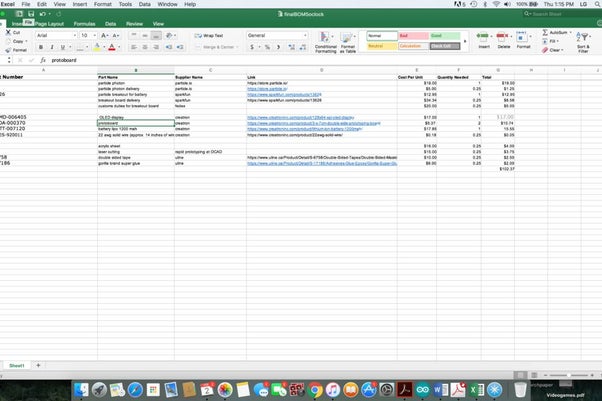Toggle Bold formatting

[41, 47]
